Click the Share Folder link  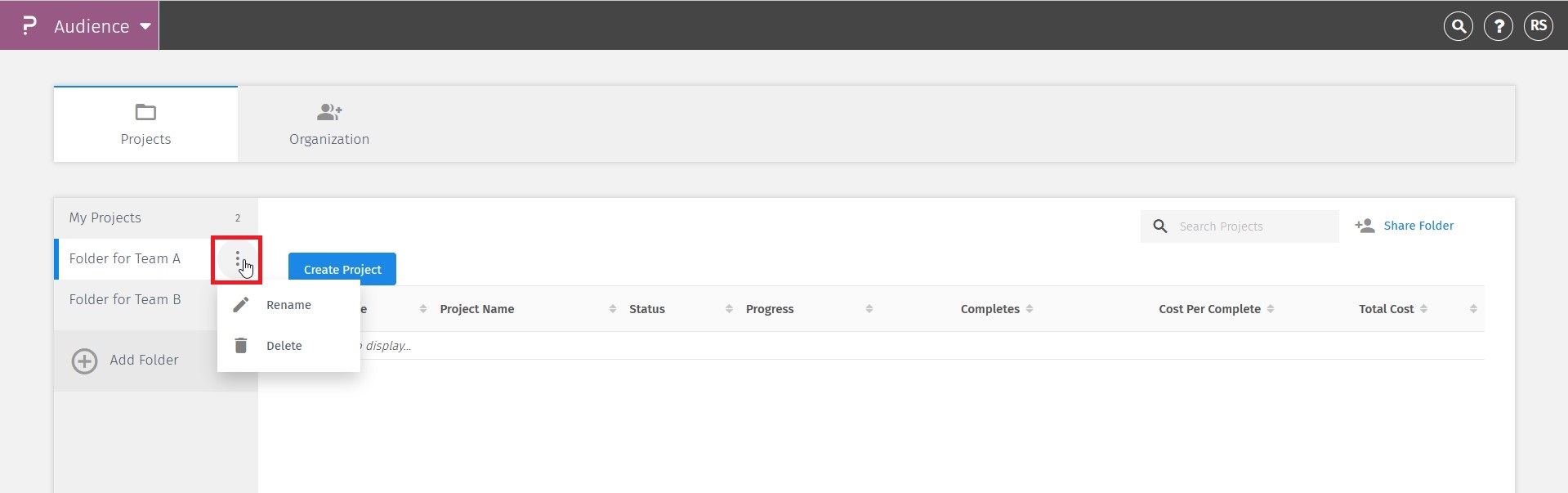(x=1418, y=226)
